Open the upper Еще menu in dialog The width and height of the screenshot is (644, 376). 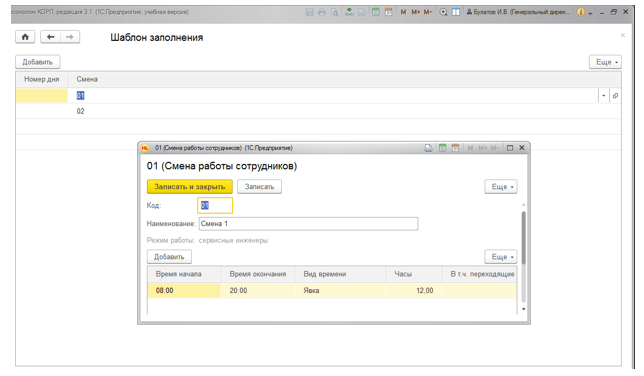[501, 187]
